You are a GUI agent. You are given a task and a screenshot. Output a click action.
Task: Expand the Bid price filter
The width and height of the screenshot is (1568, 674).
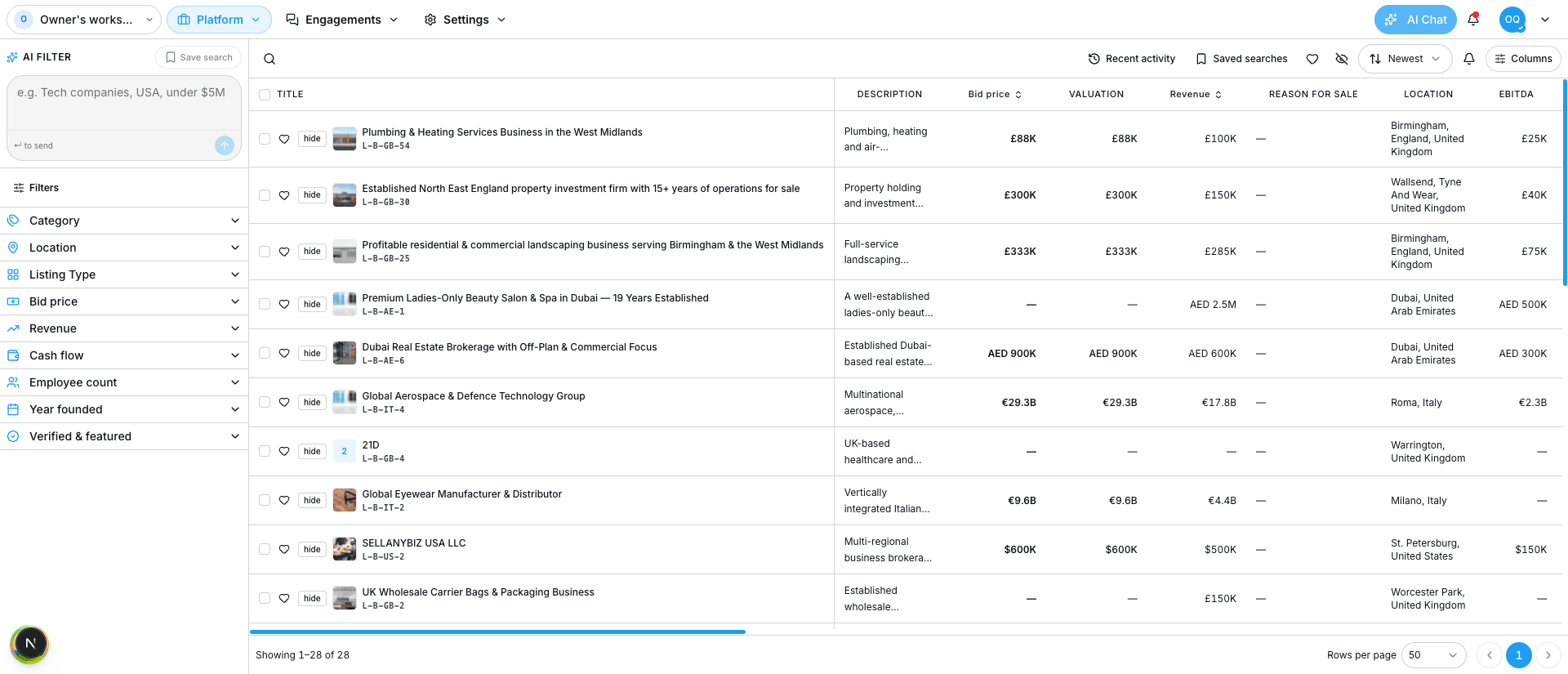click(x=124, y=301)
